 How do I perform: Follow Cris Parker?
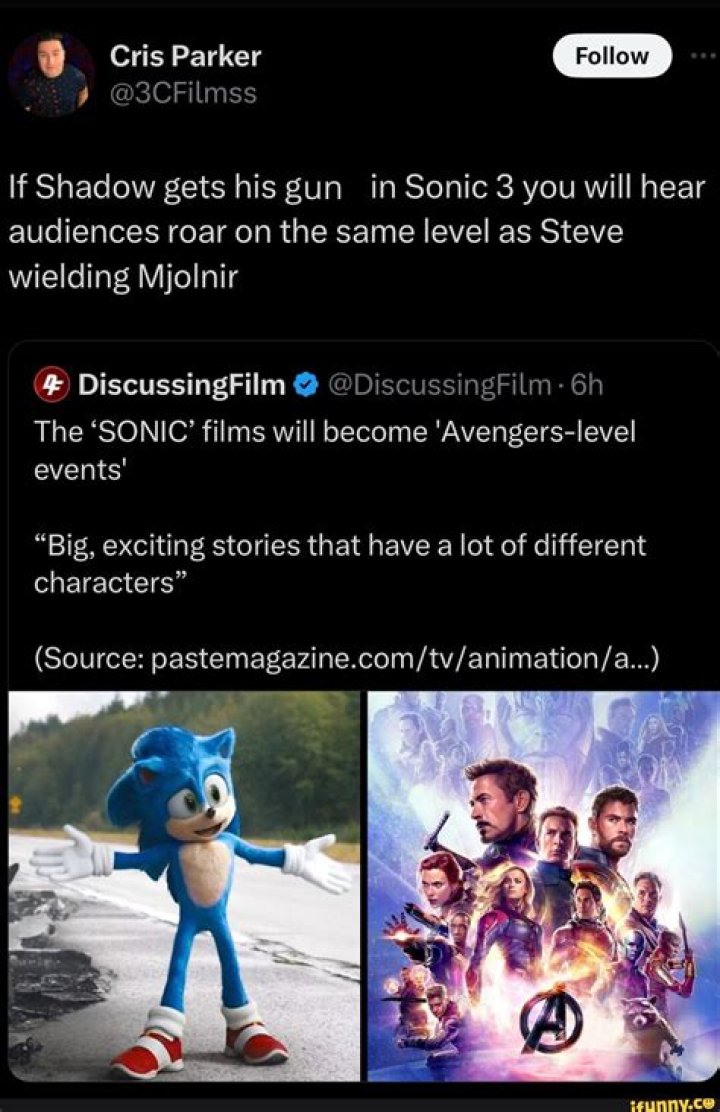coord(612,56)
